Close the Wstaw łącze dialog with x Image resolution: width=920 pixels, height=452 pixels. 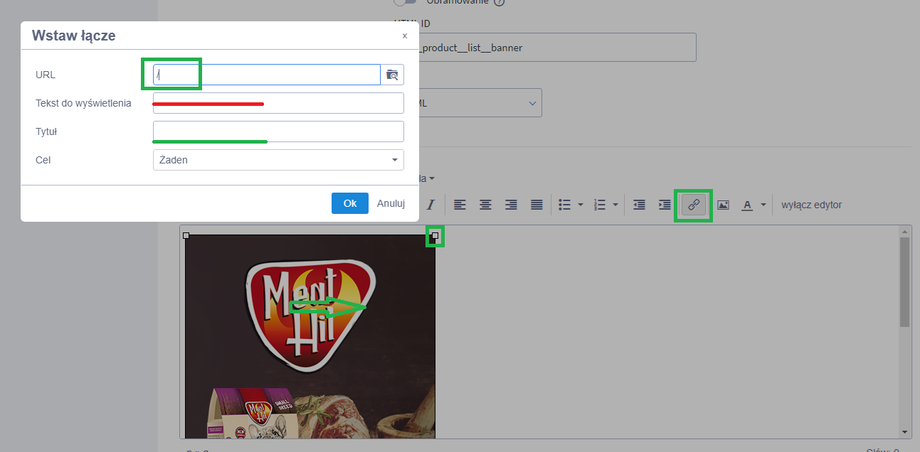[404, 36]
